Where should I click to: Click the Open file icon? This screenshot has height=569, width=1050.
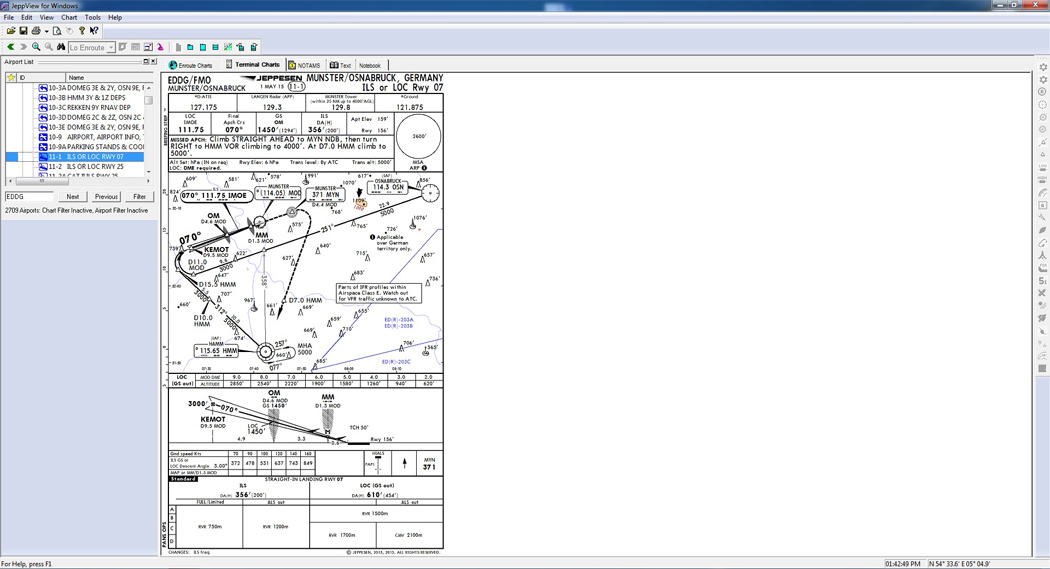click(x=11, y=31)
